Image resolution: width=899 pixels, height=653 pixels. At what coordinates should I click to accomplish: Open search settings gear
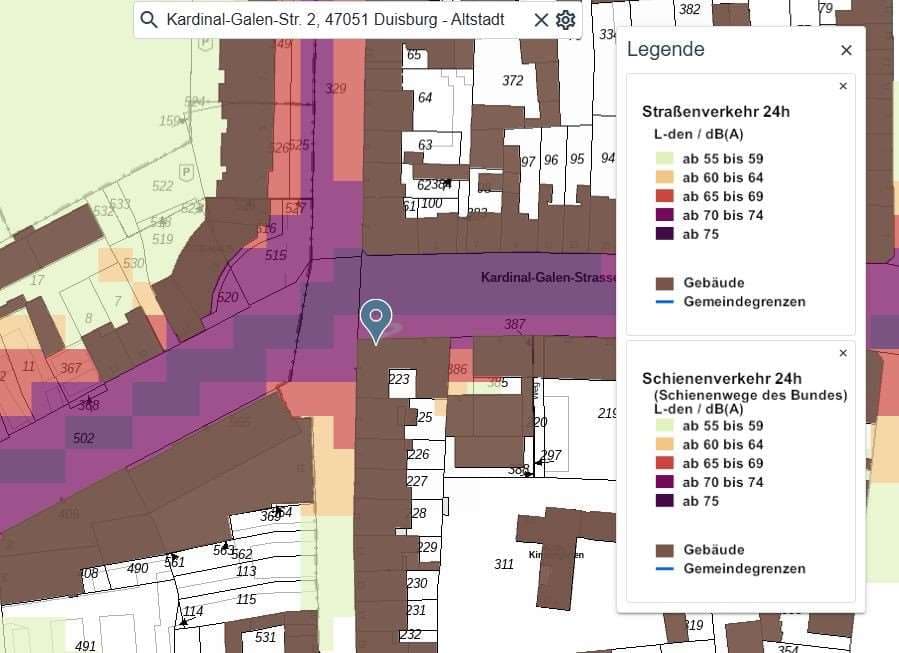[566, 20]
